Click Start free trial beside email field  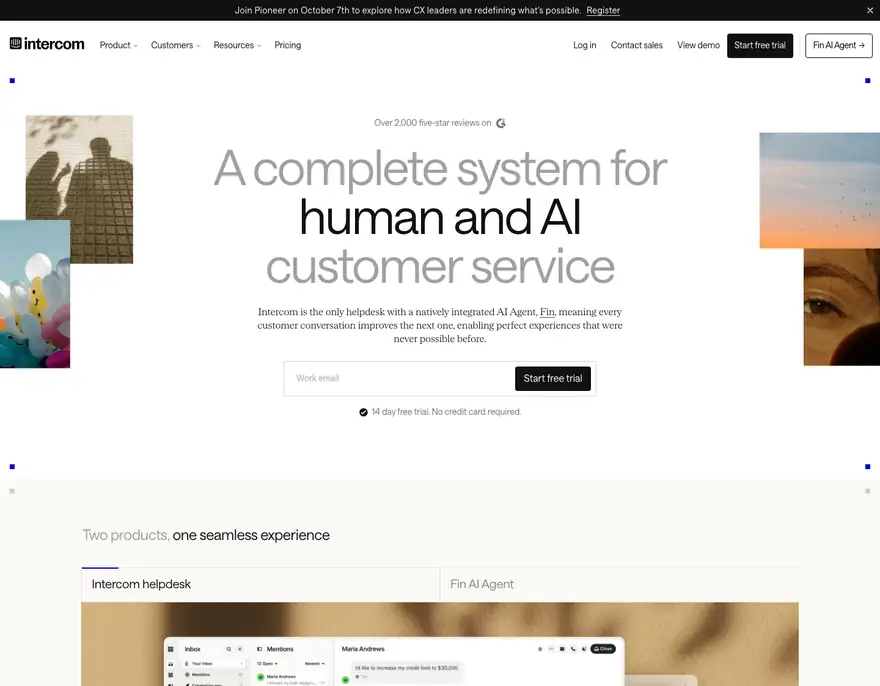(x=553, y=378)
